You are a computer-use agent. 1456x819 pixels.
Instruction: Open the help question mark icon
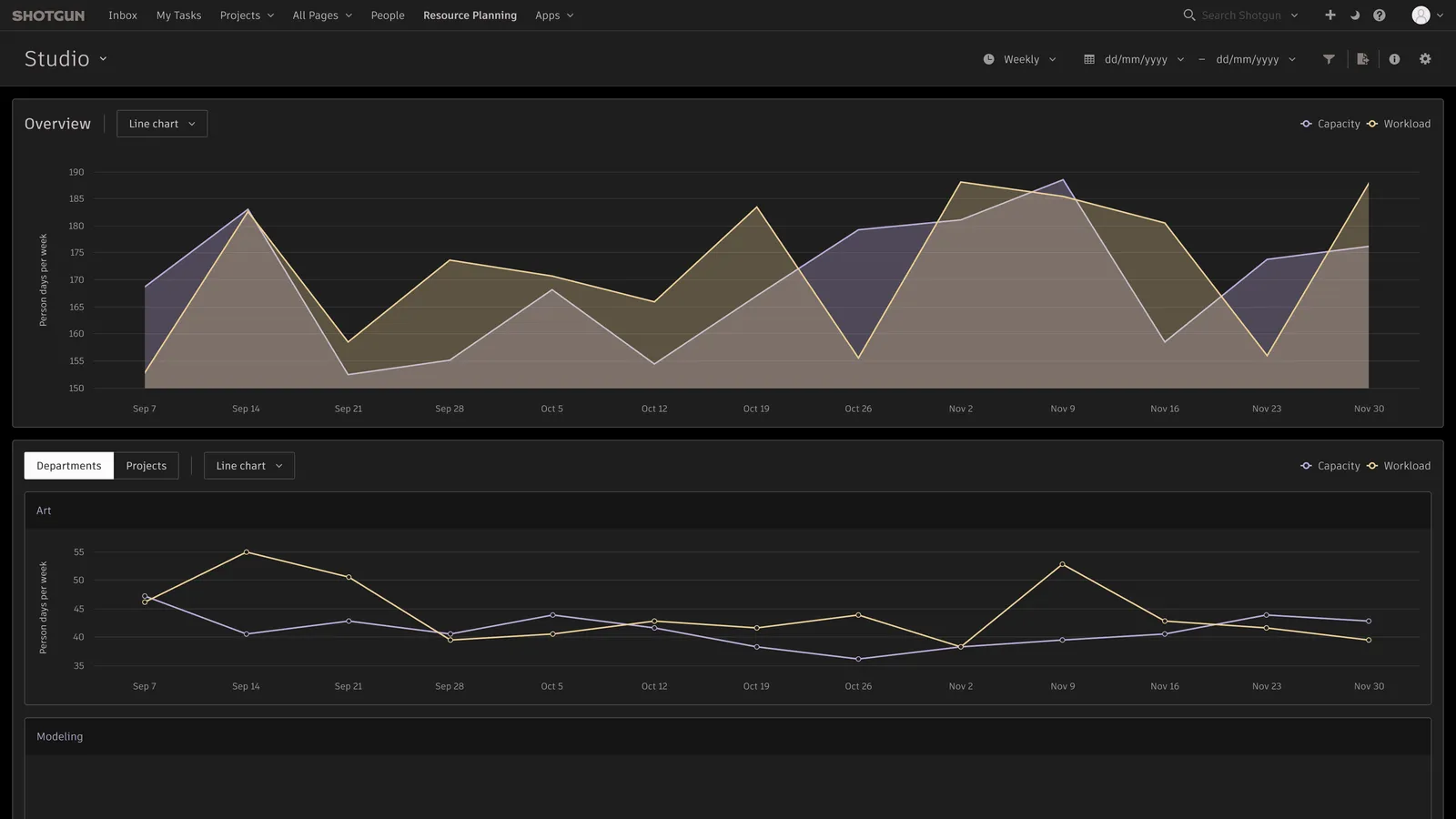(1380, 15)
